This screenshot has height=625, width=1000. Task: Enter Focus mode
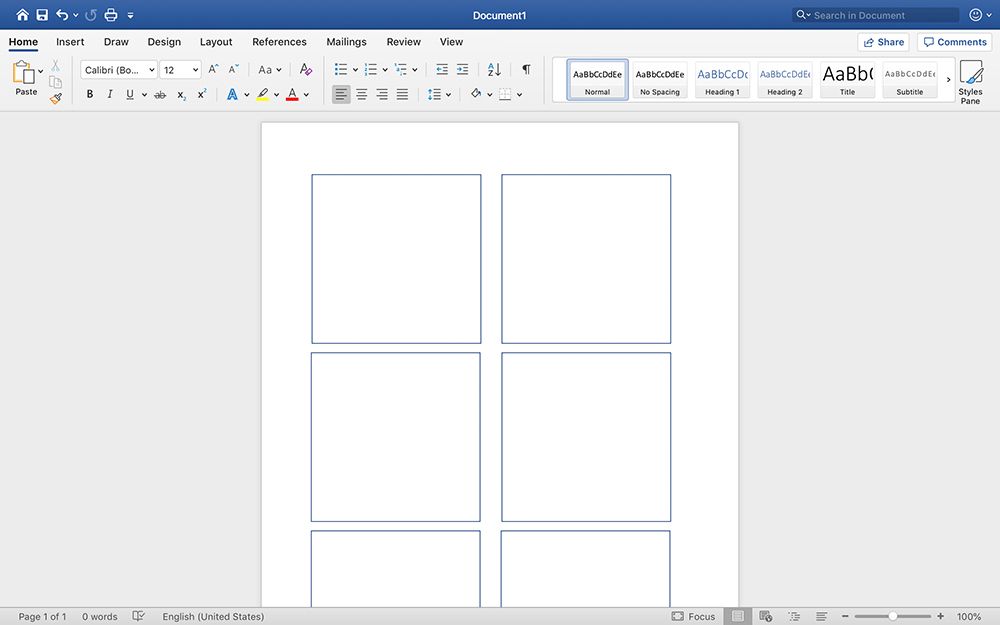coord(693,616)
